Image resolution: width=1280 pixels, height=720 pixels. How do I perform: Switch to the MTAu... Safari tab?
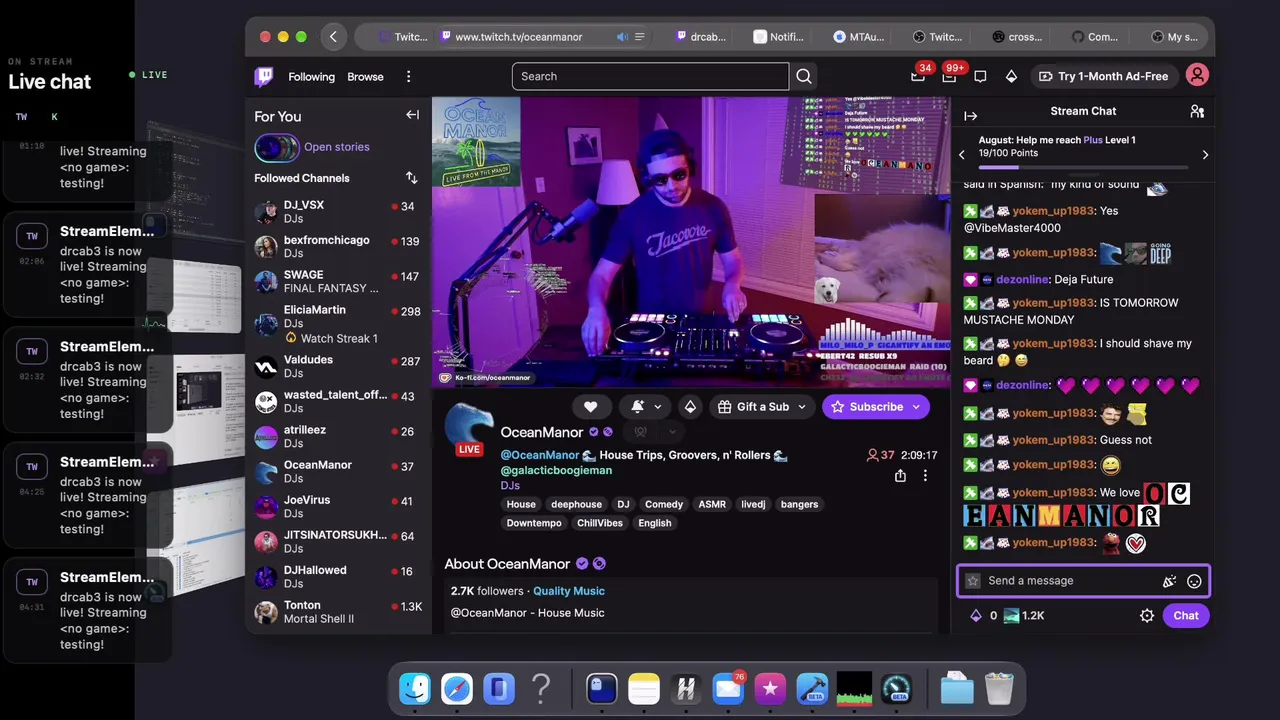pyautogui.click(x=858, y=37)
